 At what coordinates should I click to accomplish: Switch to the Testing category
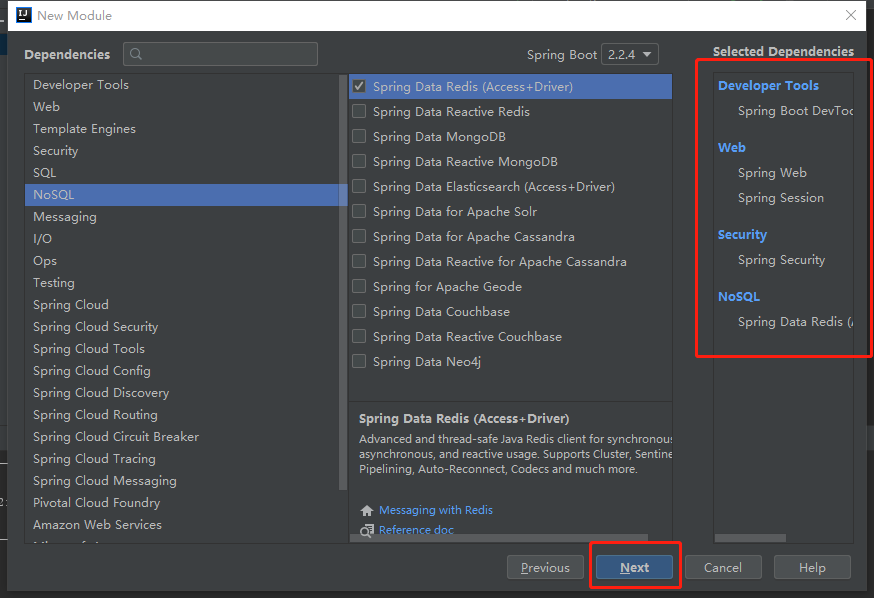coord(53,282)
